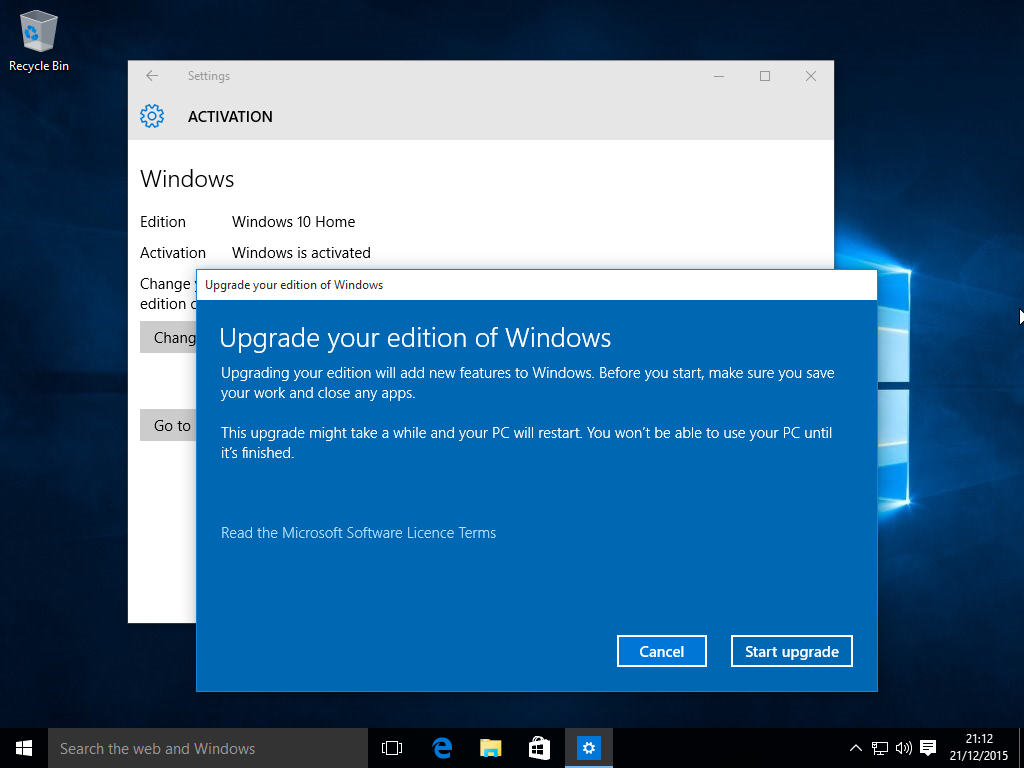
Task: Cancel the edition upgrade dialog
Action: (661, 650)
